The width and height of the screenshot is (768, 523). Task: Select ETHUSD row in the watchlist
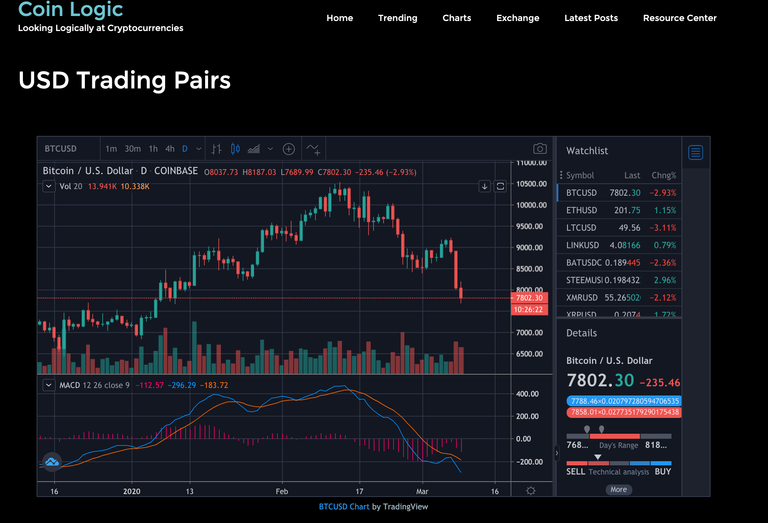point(619,211)
